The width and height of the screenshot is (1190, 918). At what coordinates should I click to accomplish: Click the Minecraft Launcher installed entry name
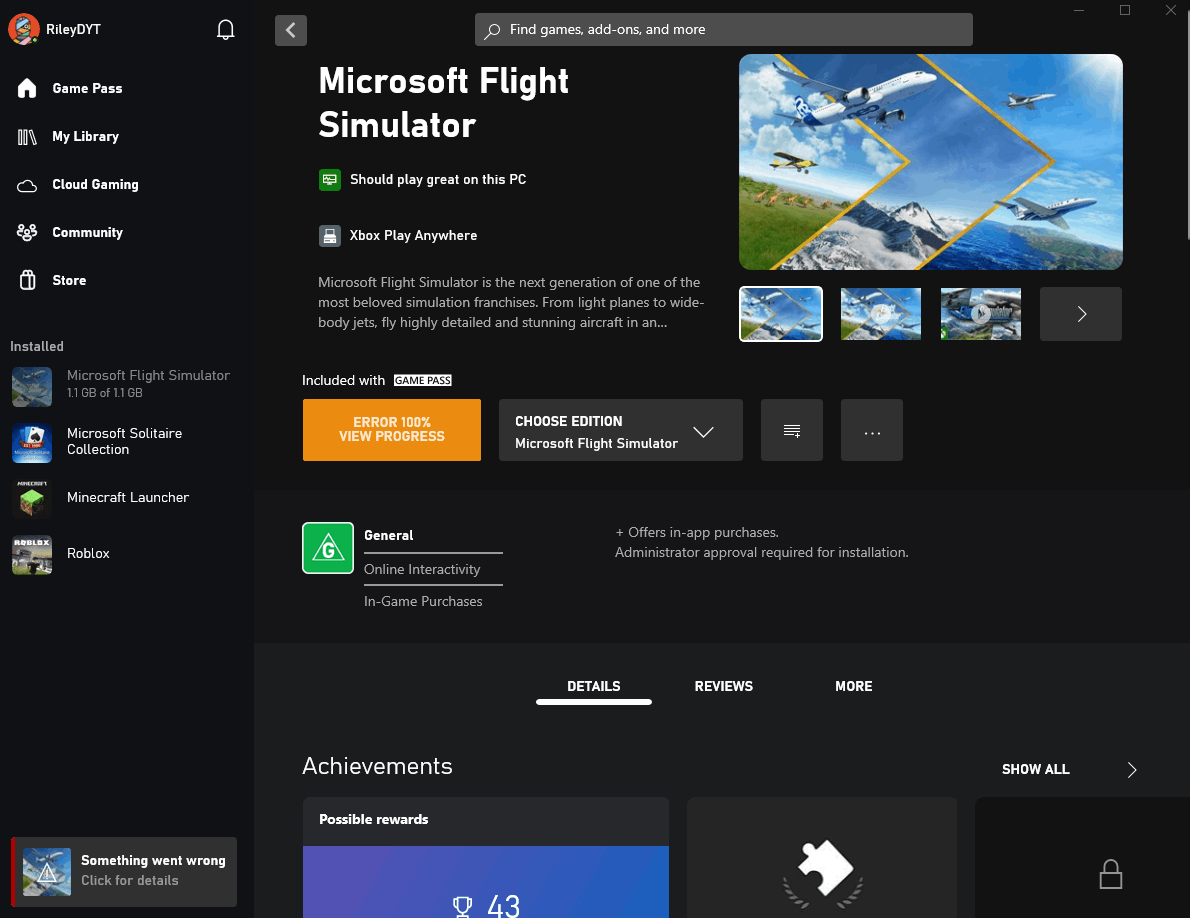pyautogui.click(x=128, y=498)
